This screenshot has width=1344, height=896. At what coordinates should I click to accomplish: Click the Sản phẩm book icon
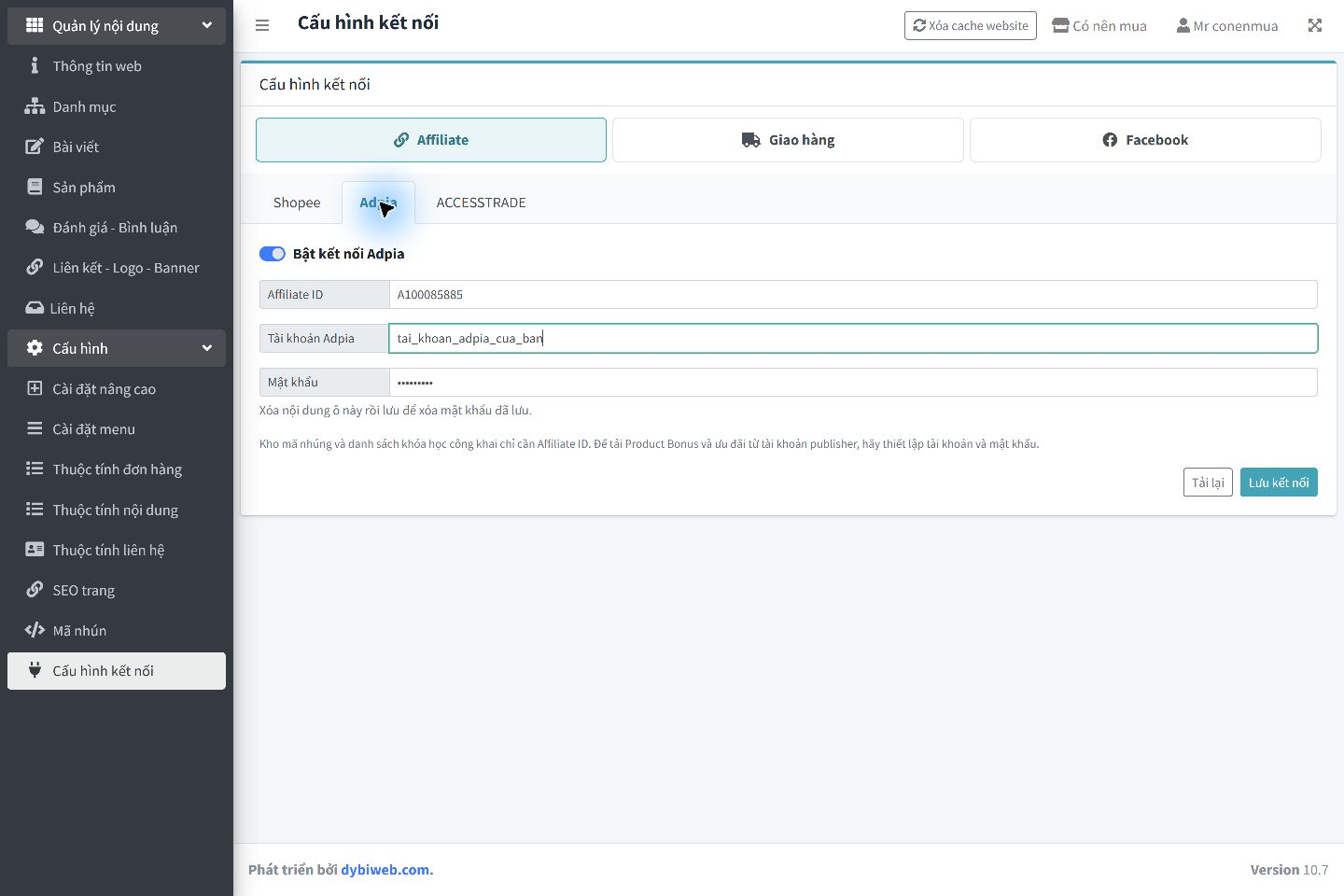click(35, 187)
